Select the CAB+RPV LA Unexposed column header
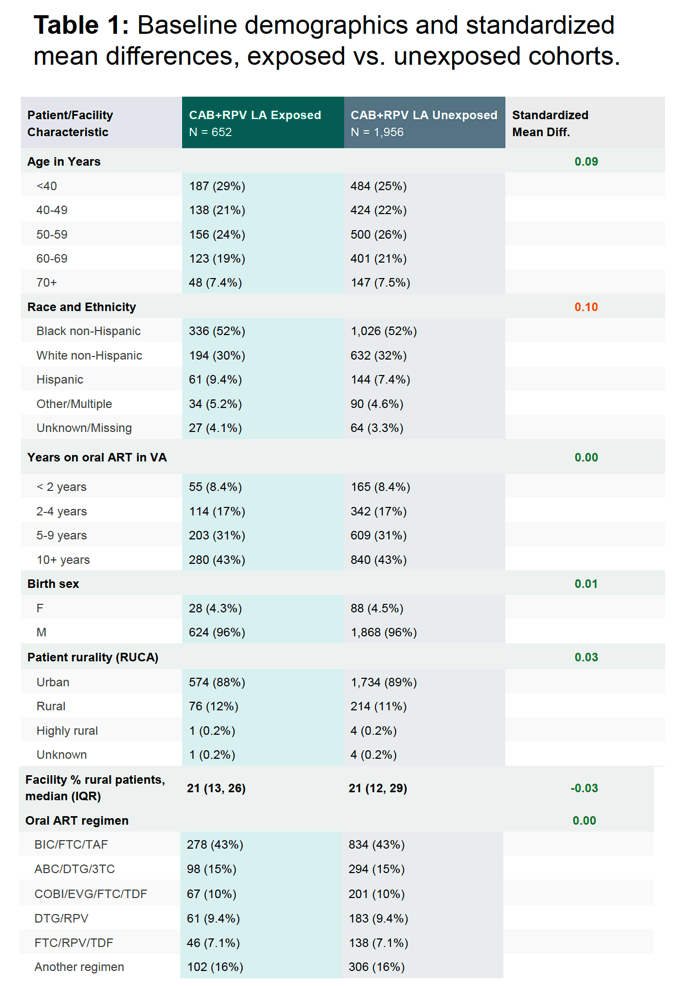 point(424,123)
